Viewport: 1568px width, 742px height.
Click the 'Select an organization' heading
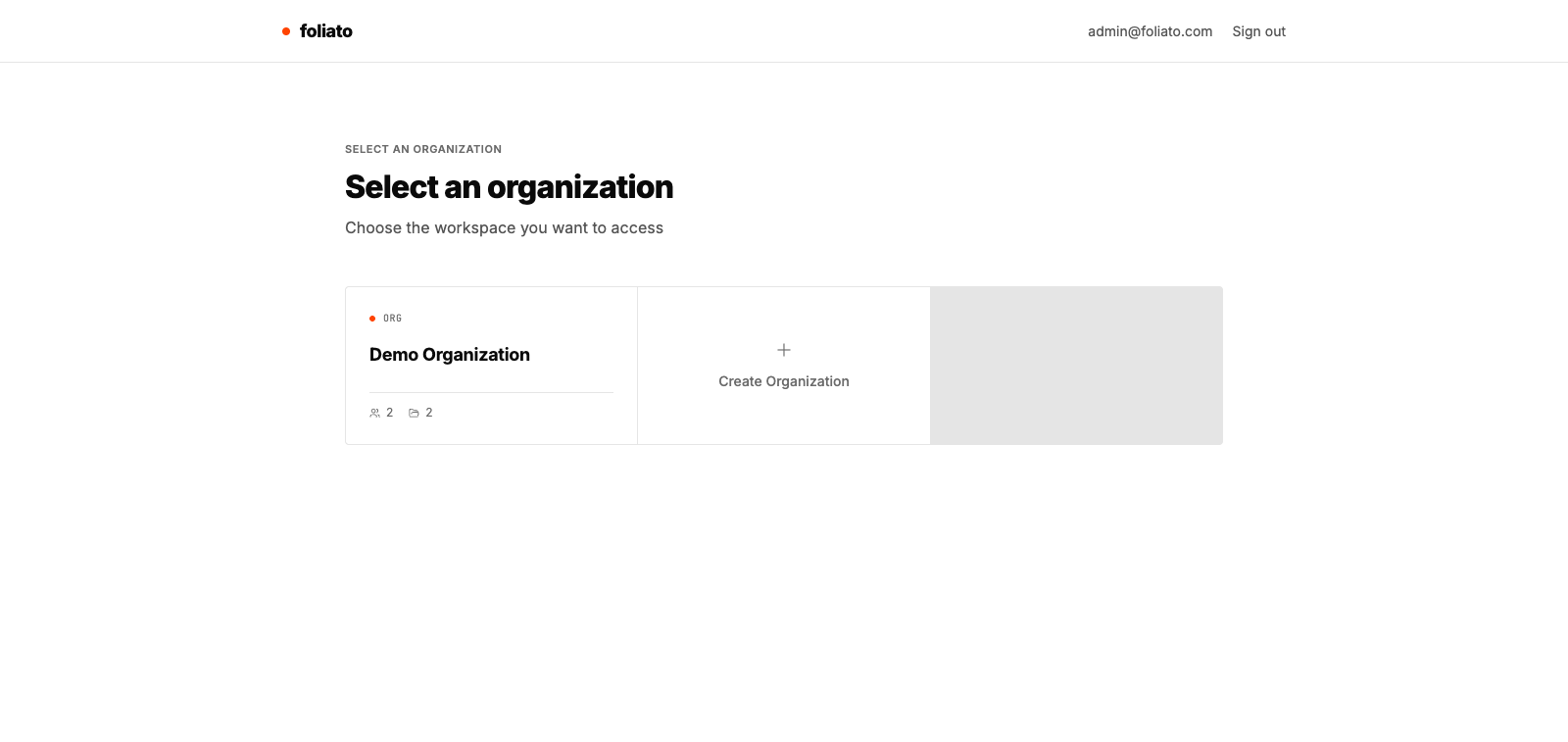click(509, 187)
